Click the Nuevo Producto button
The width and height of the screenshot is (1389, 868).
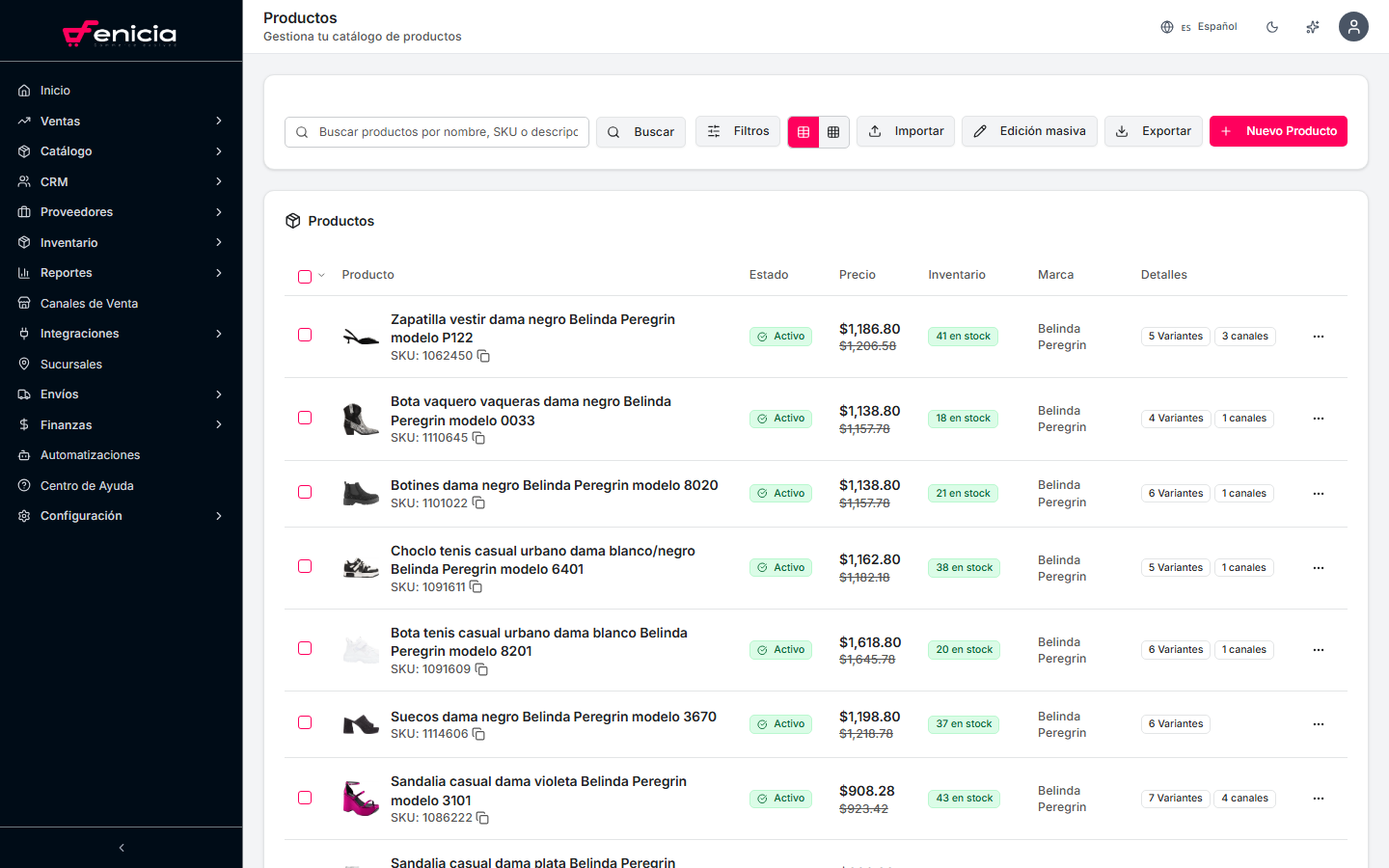tap(1278, 131)
